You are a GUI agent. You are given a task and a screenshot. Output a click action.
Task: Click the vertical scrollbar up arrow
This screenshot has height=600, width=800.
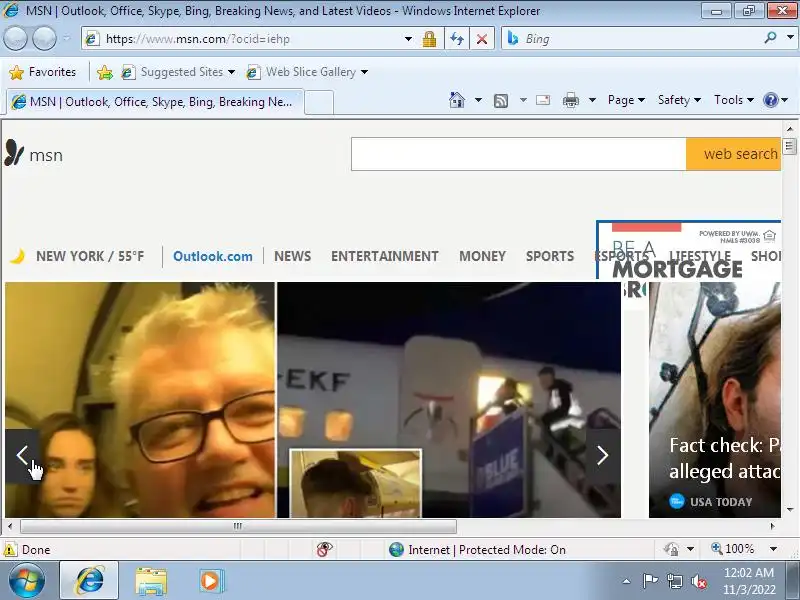click(x=790, y=129)
